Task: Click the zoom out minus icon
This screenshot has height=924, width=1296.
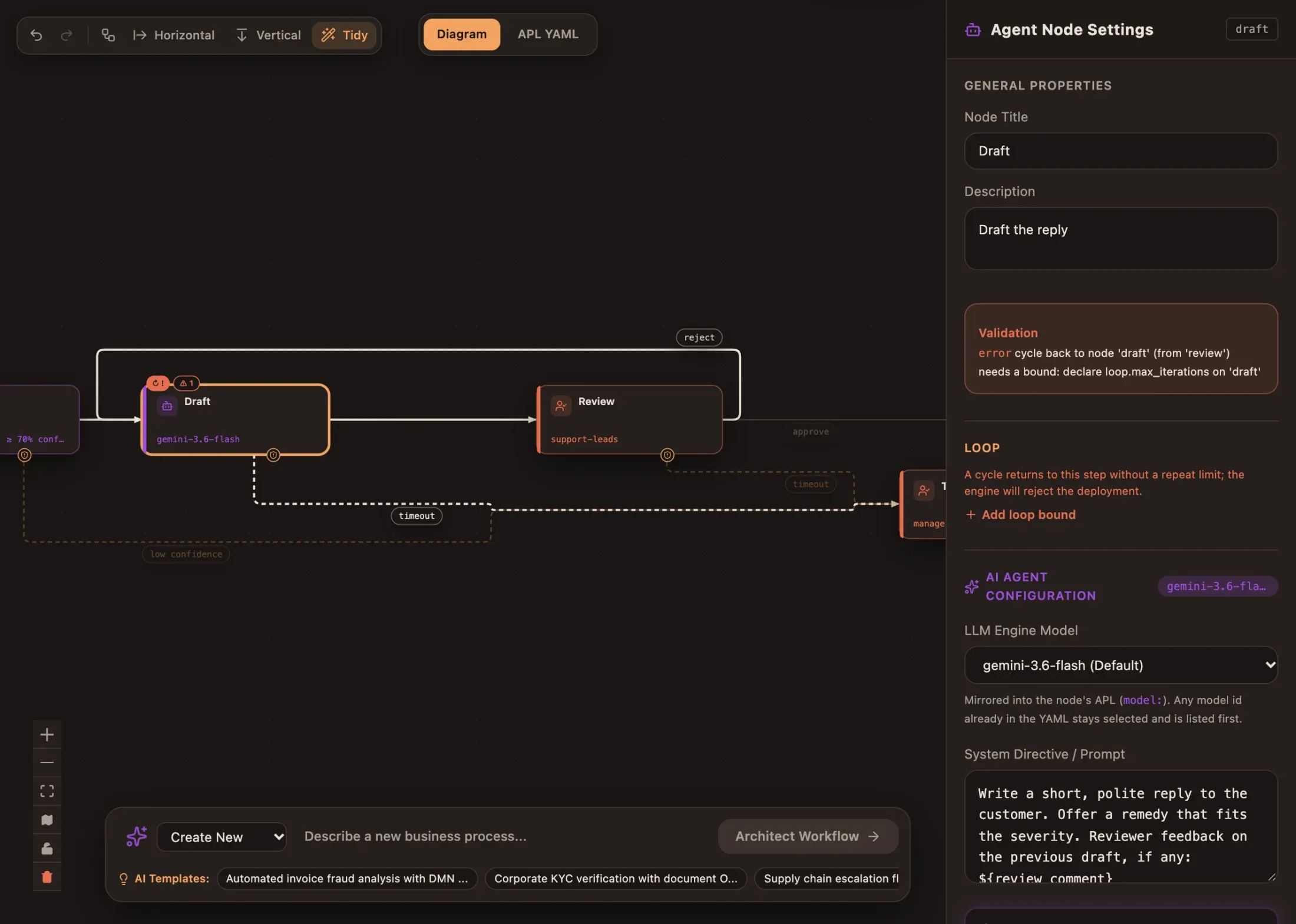Action: tap(47, 763)
